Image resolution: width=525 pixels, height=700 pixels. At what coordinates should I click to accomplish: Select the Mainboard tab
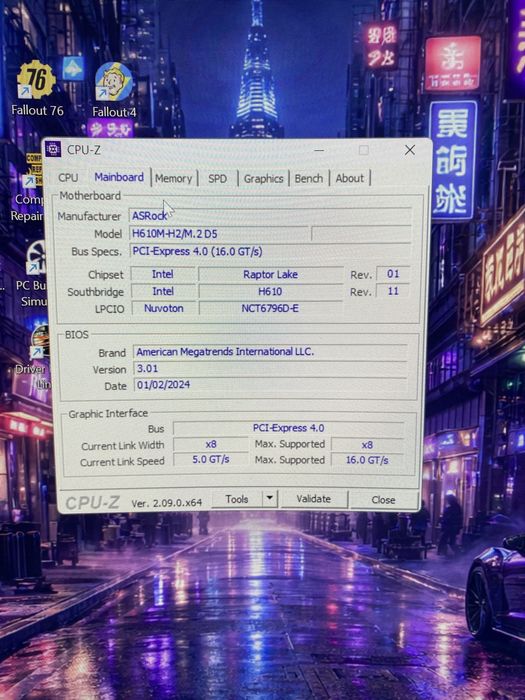click(119, 177)
